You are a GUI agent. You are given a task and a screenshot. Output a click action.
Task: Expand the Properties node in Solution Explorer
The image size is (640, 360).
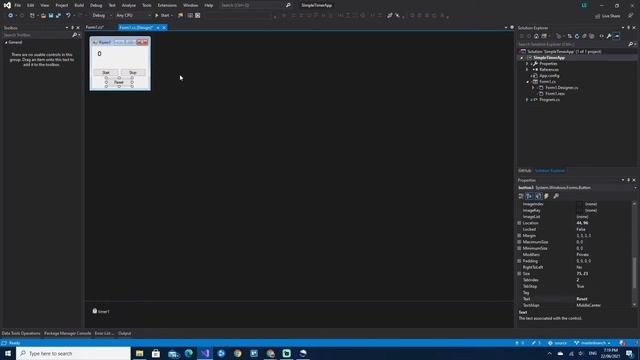pyautogui.click(x=527, y=64)
